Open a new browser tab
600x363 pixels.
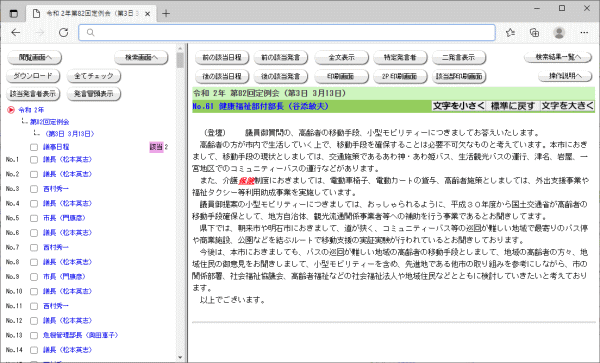pyautogui.click(x=166, y=14)
